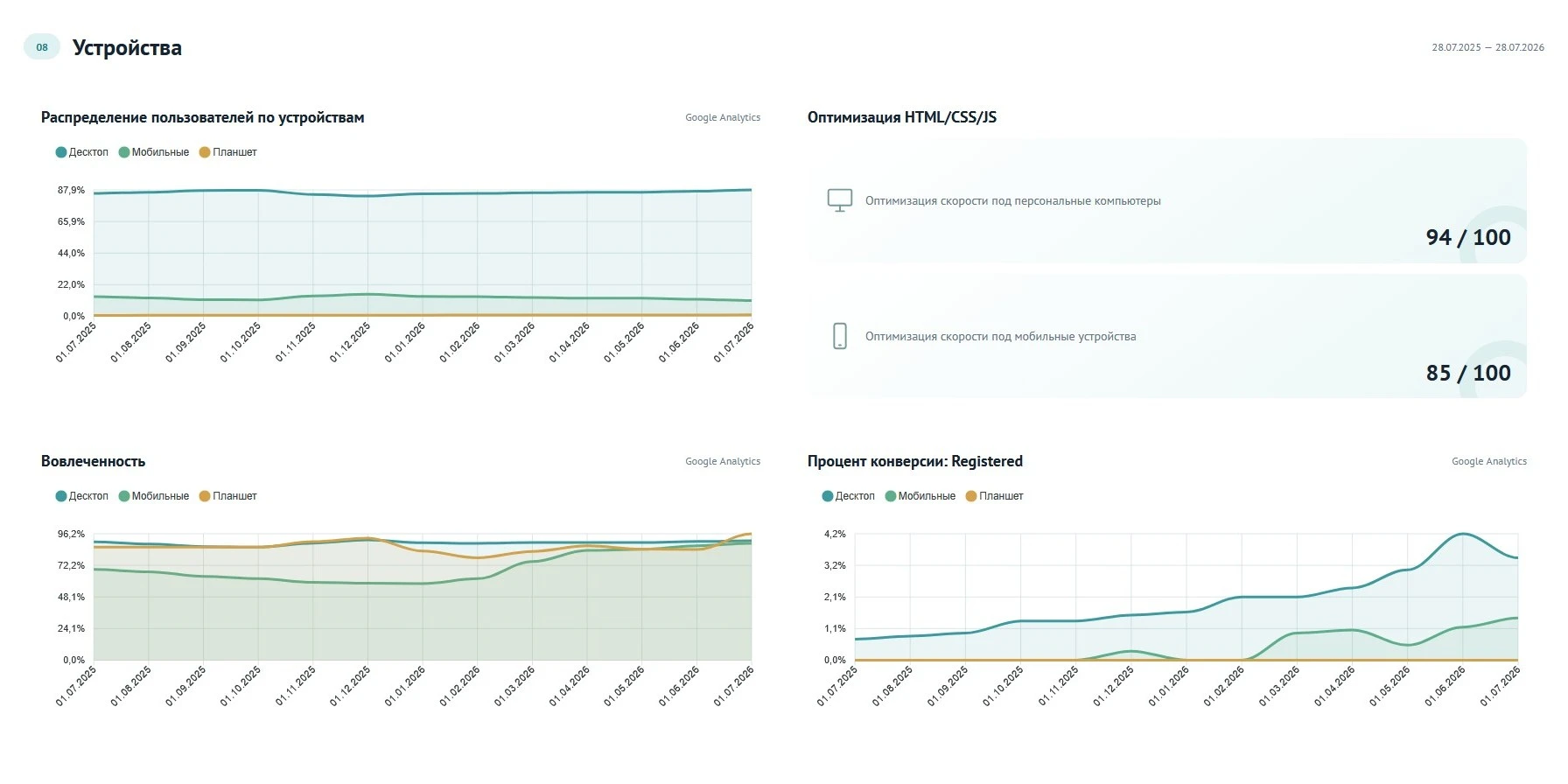Click Google Analytics label above the user distribution chart
This screenshot has height=784, width=1568.
(x=723, y=117)
